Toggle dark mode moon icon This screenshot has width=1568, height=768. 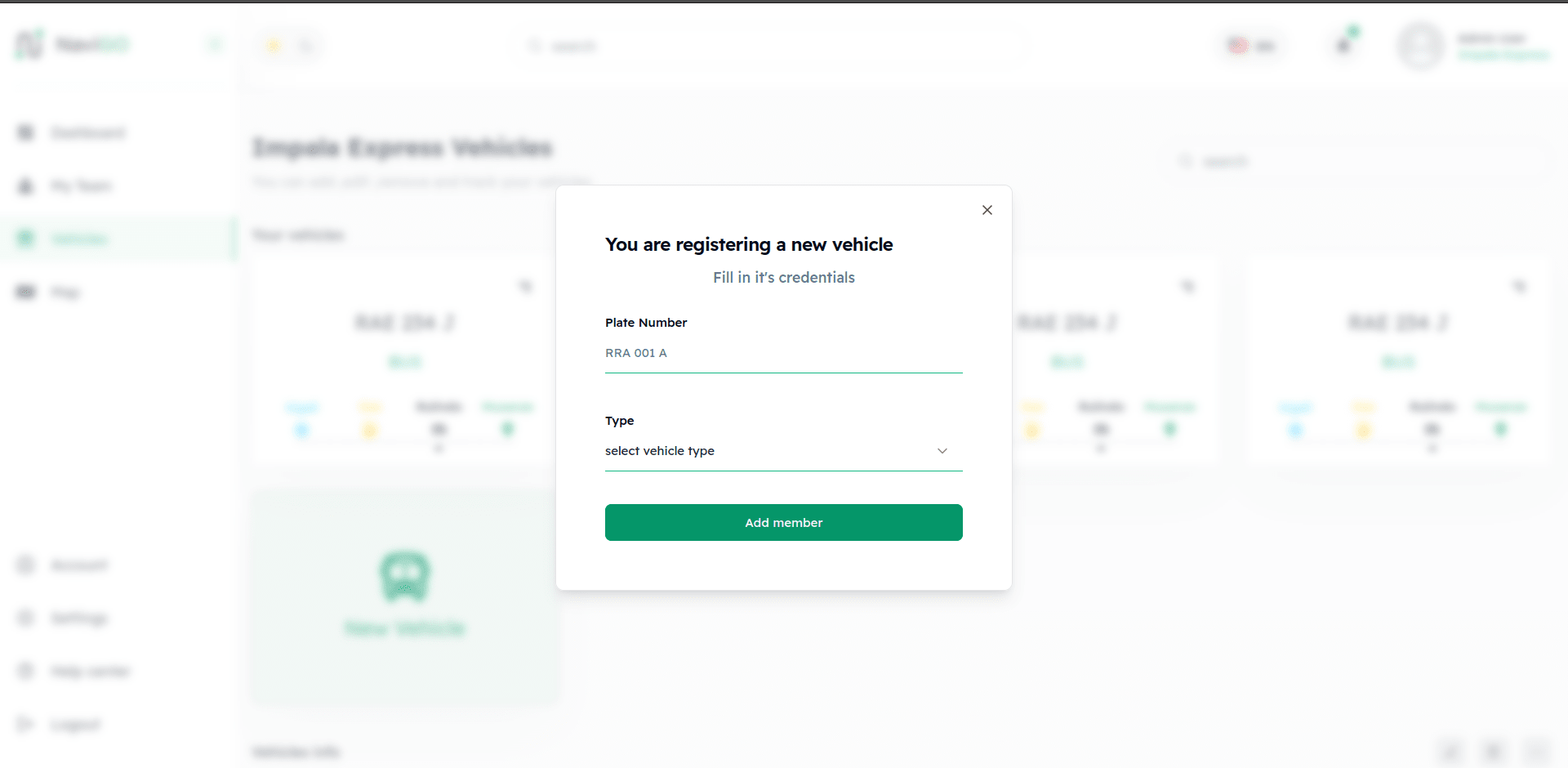coord(306,46)
